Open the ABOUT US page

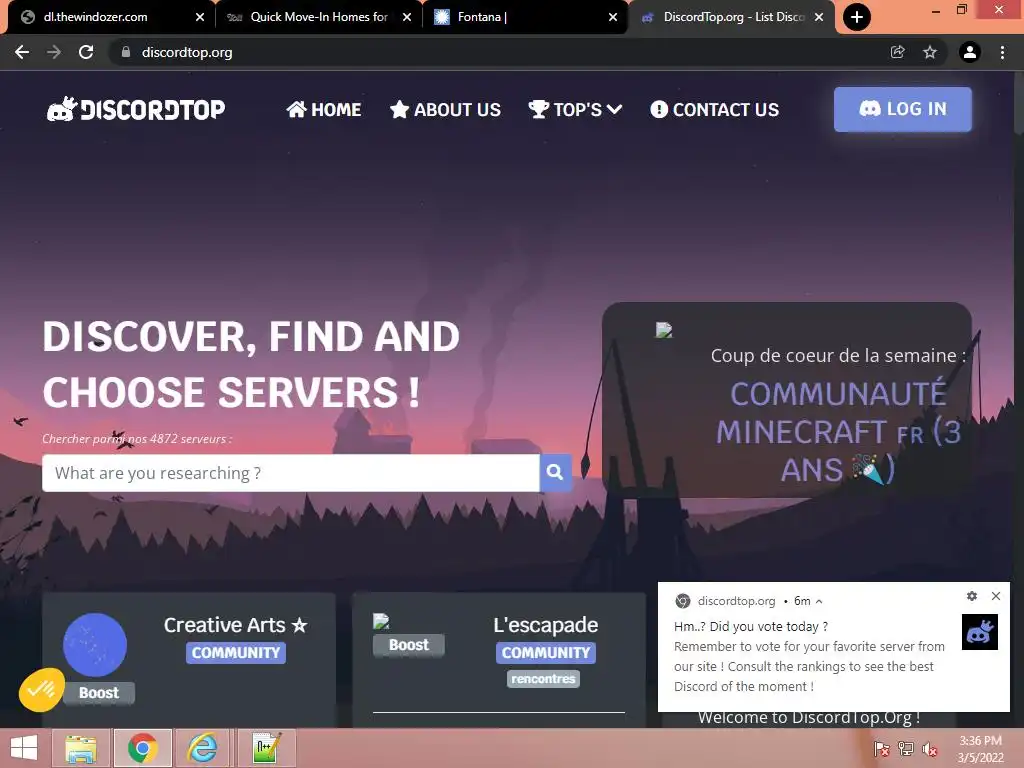(445, 109)
